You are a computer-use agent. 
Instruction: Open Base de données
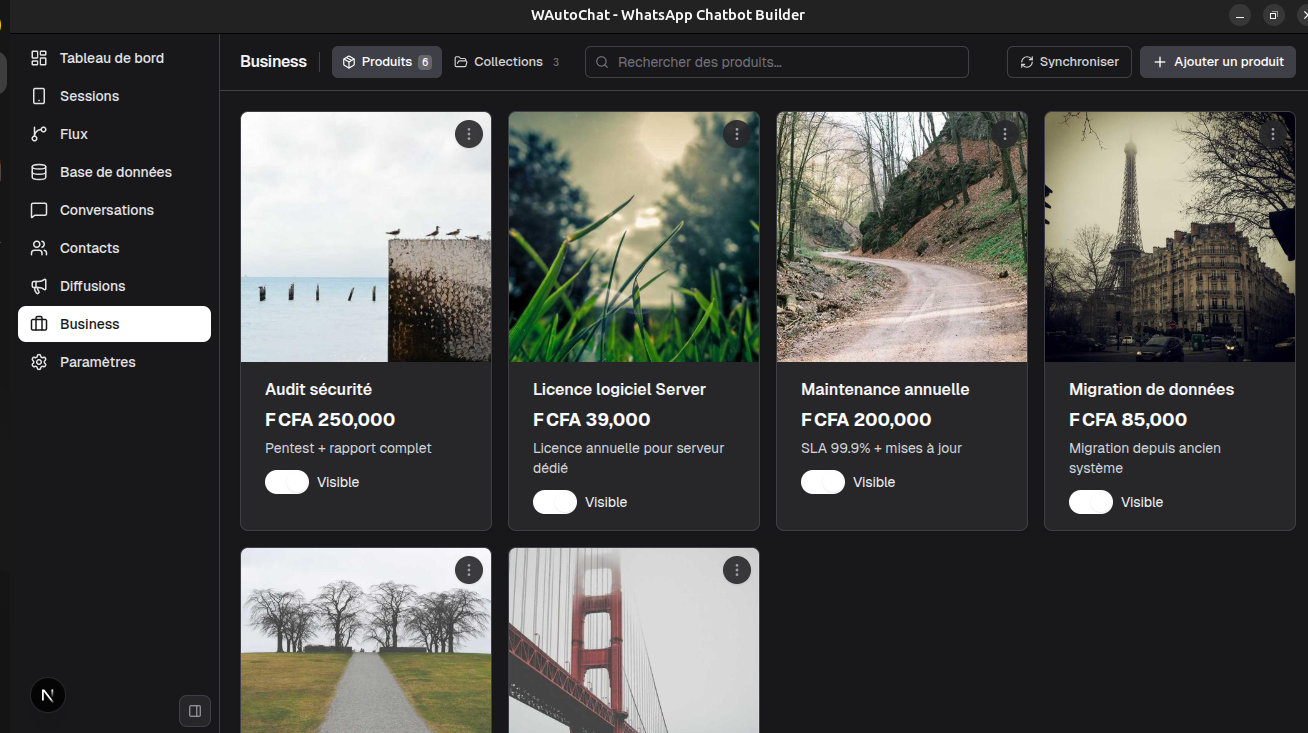click(114, 172)
